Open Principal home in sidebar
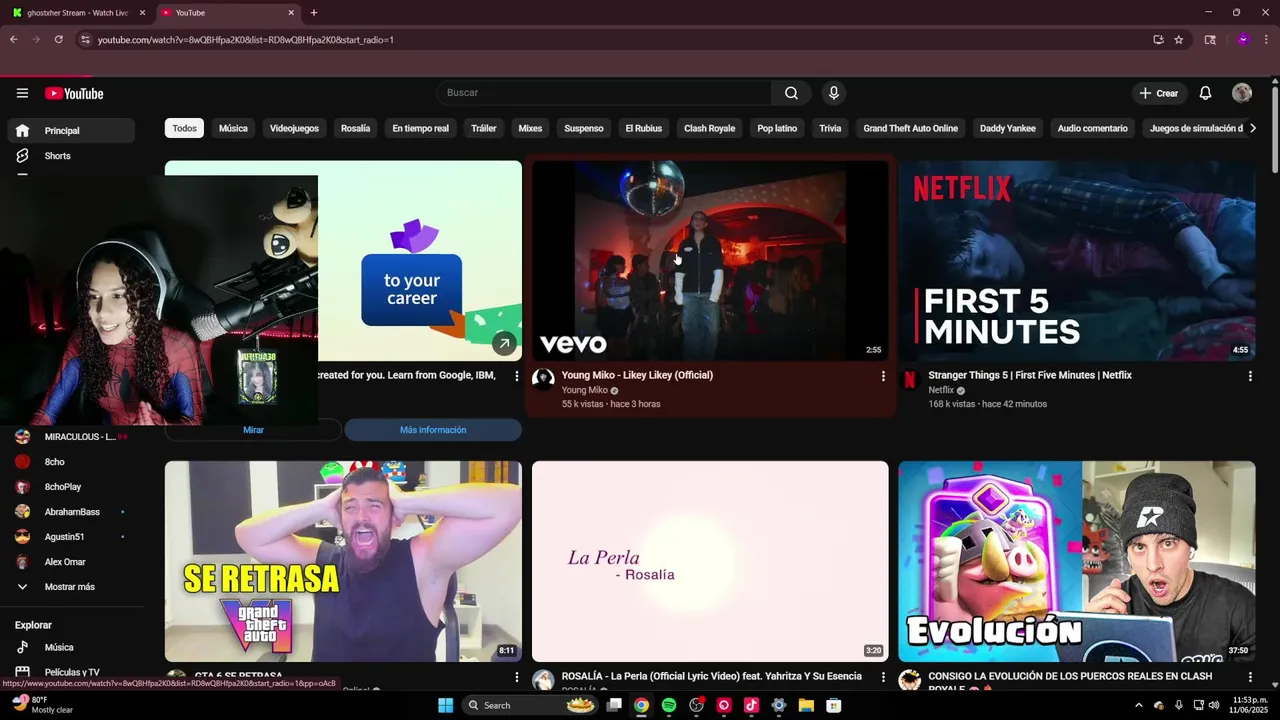This screenshot has width=1280, height=720. tap(71, 131)
